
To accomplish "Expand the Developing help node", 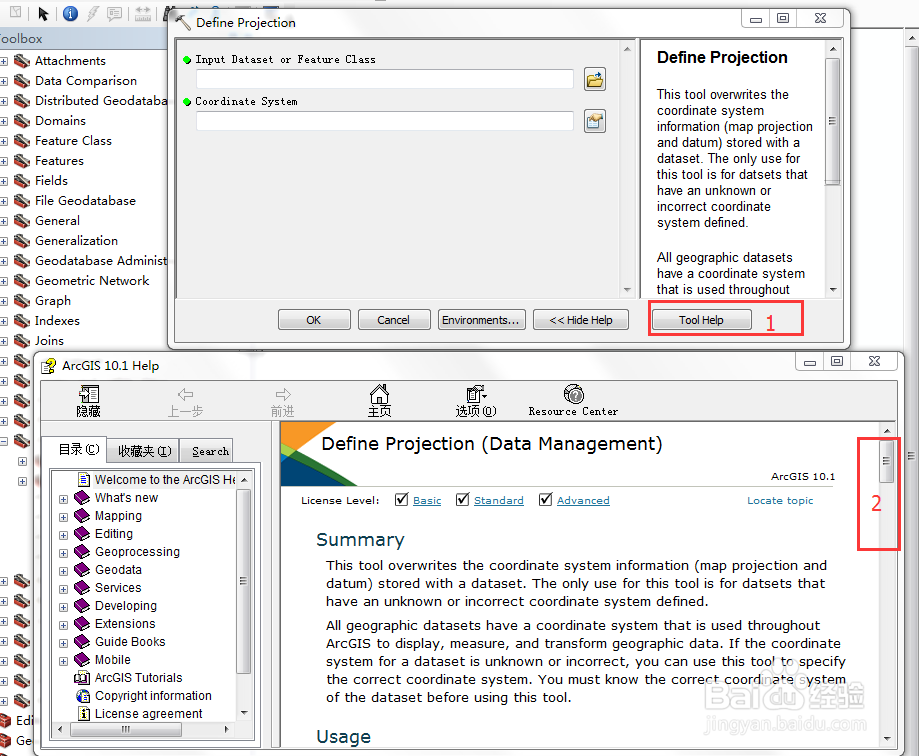I will coord(63,607).
